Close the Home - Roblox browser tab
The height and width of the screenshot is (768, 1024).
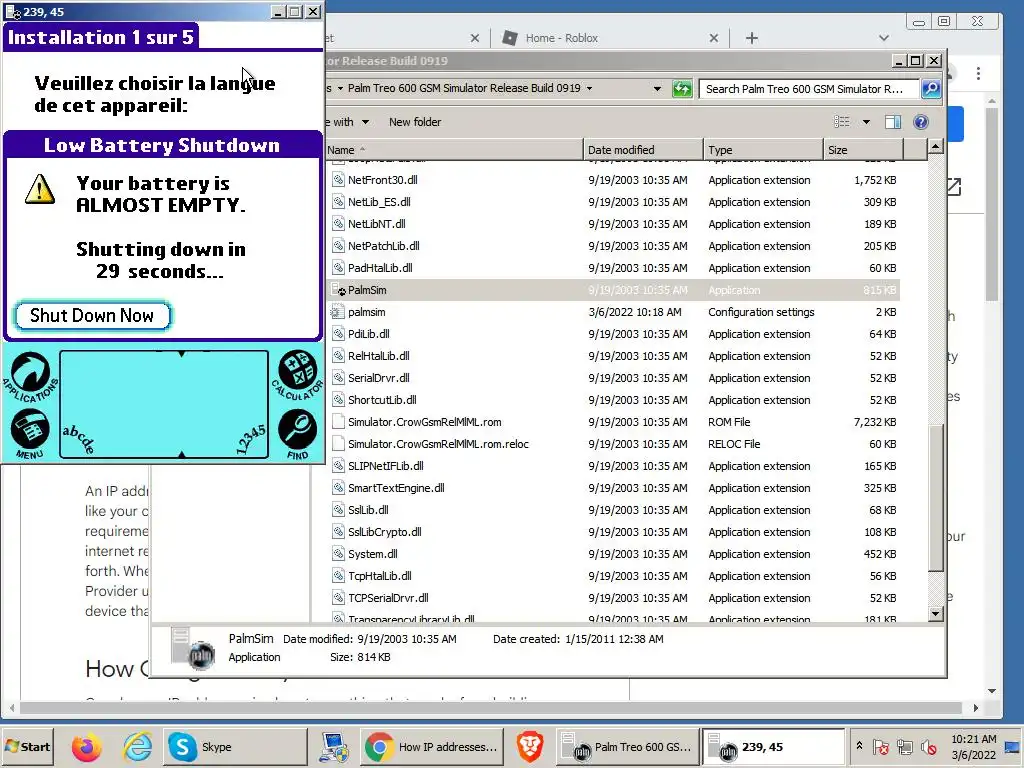coord(714,38)
